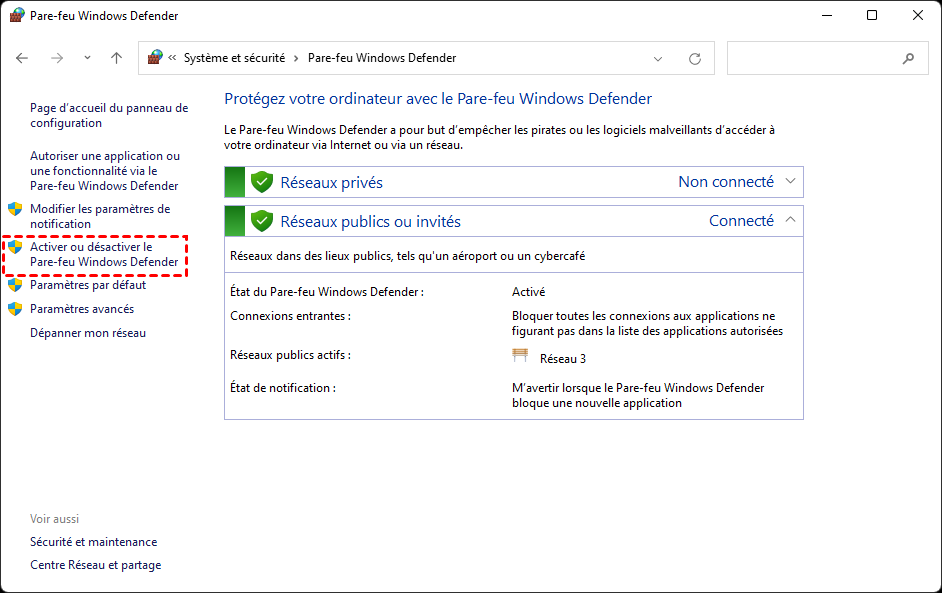Click the 'Réseau 3' network name
This screenshot has height=593, width=942.
pyautogui.click(x=563, y=359)
